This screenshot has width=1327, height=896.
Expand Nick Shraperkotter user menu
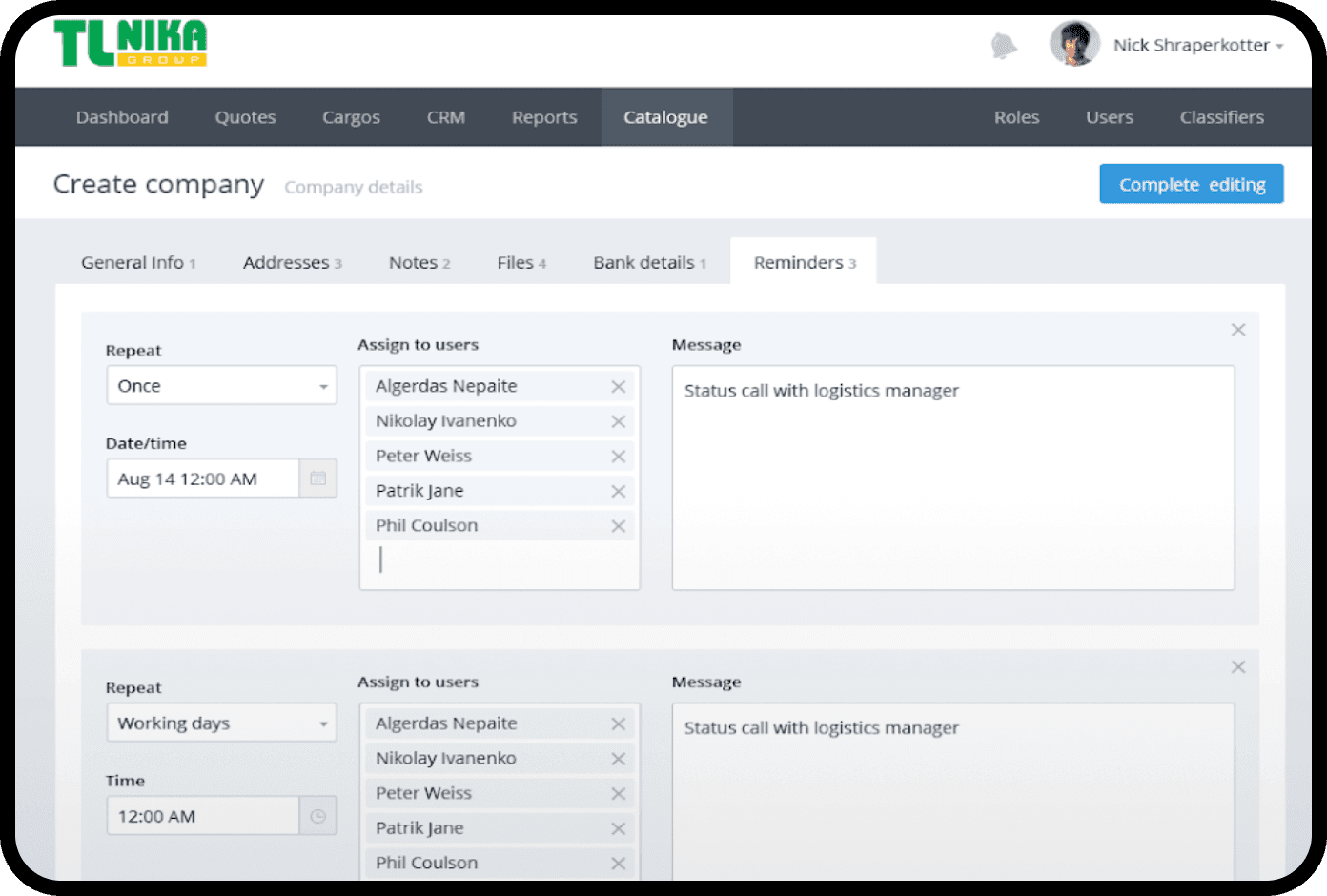1198,45
